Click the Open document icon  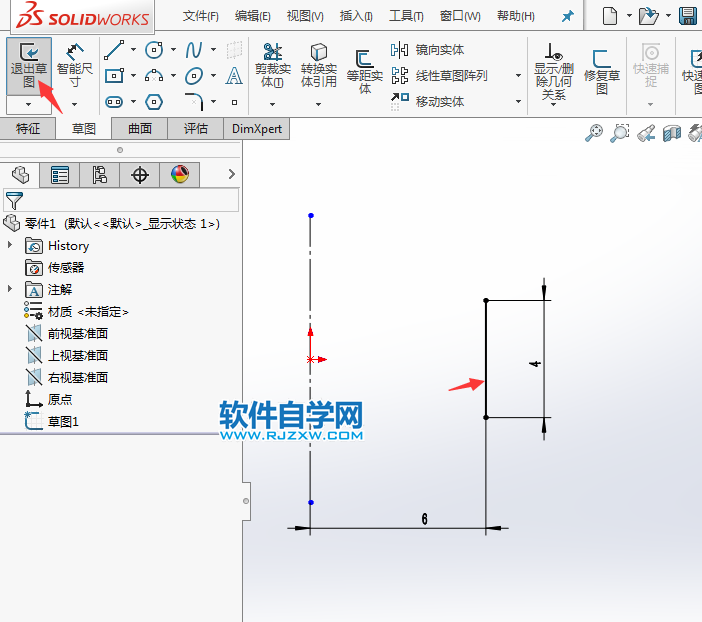tap(648, 16)
